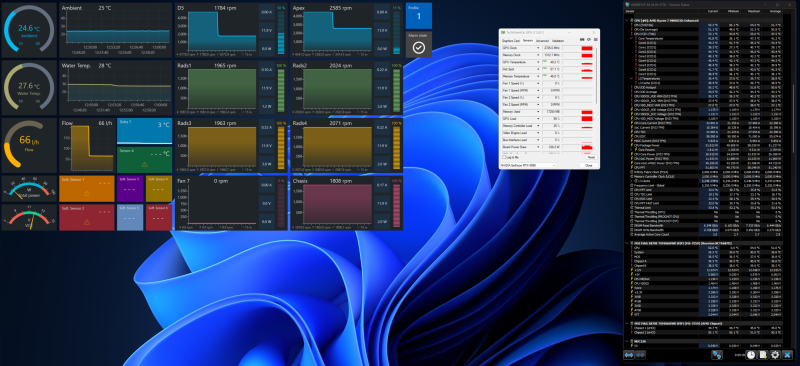Collapse the CPU AMD Ryzen sensor group

[628, 21]
